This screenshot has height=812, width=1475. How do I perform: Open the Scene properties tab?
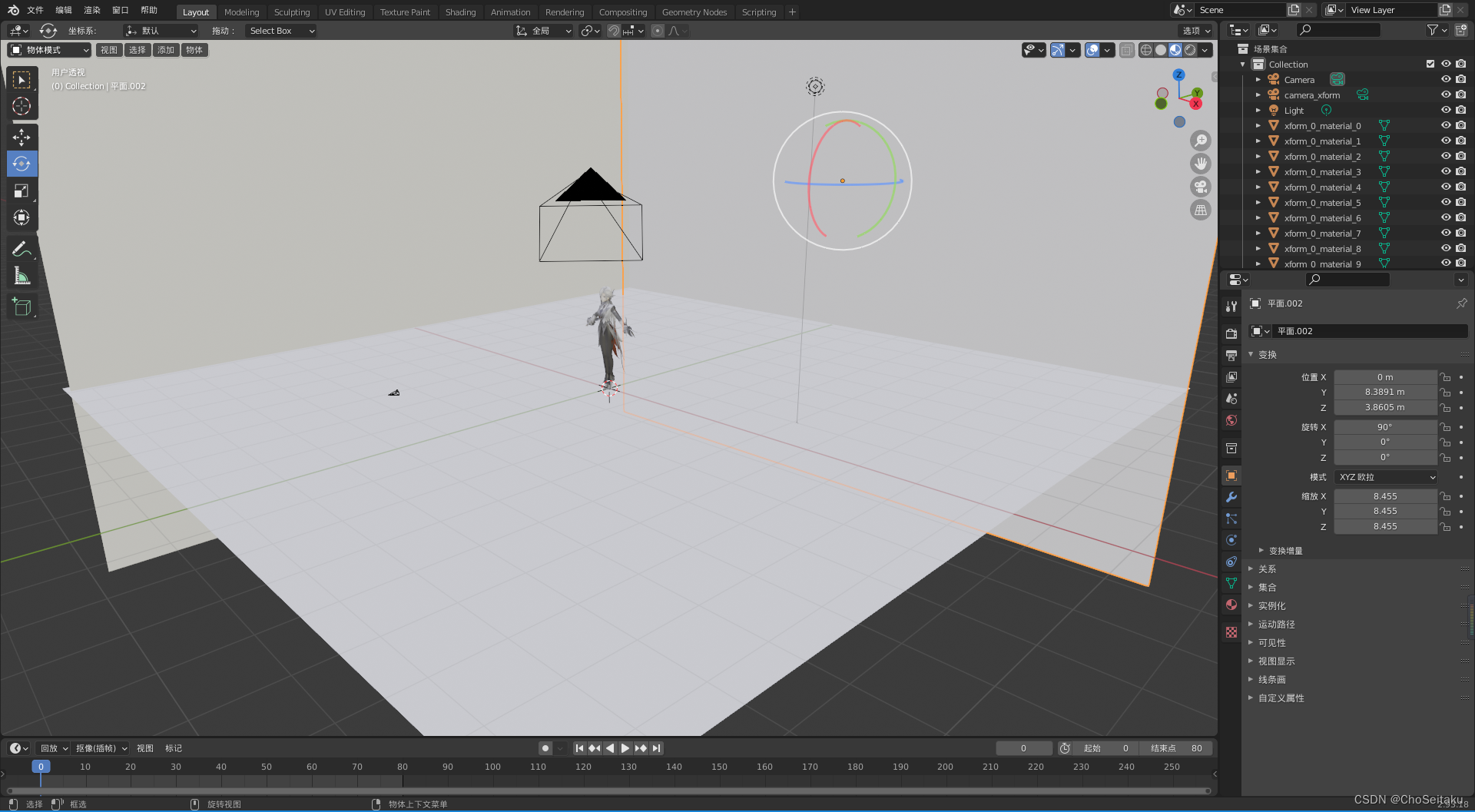tap(1231, 399)
